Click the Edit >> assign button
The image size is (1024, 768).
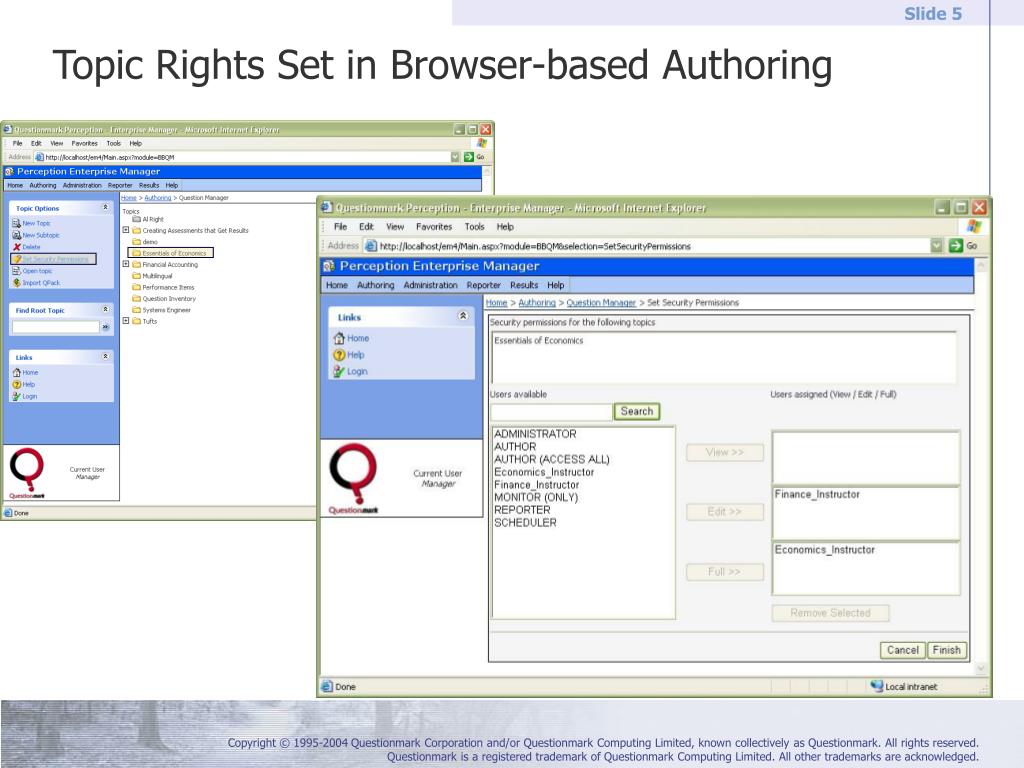(724, 511)
